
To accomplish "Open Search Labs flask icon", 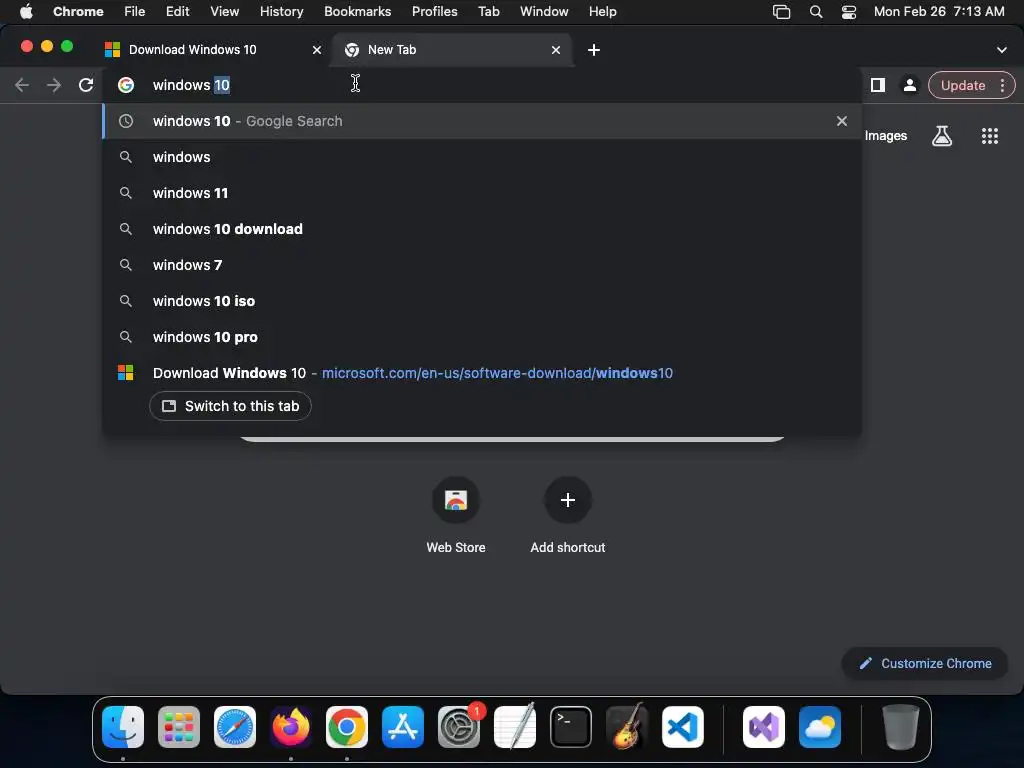I will pyautogui.click(x=942, y=136).
